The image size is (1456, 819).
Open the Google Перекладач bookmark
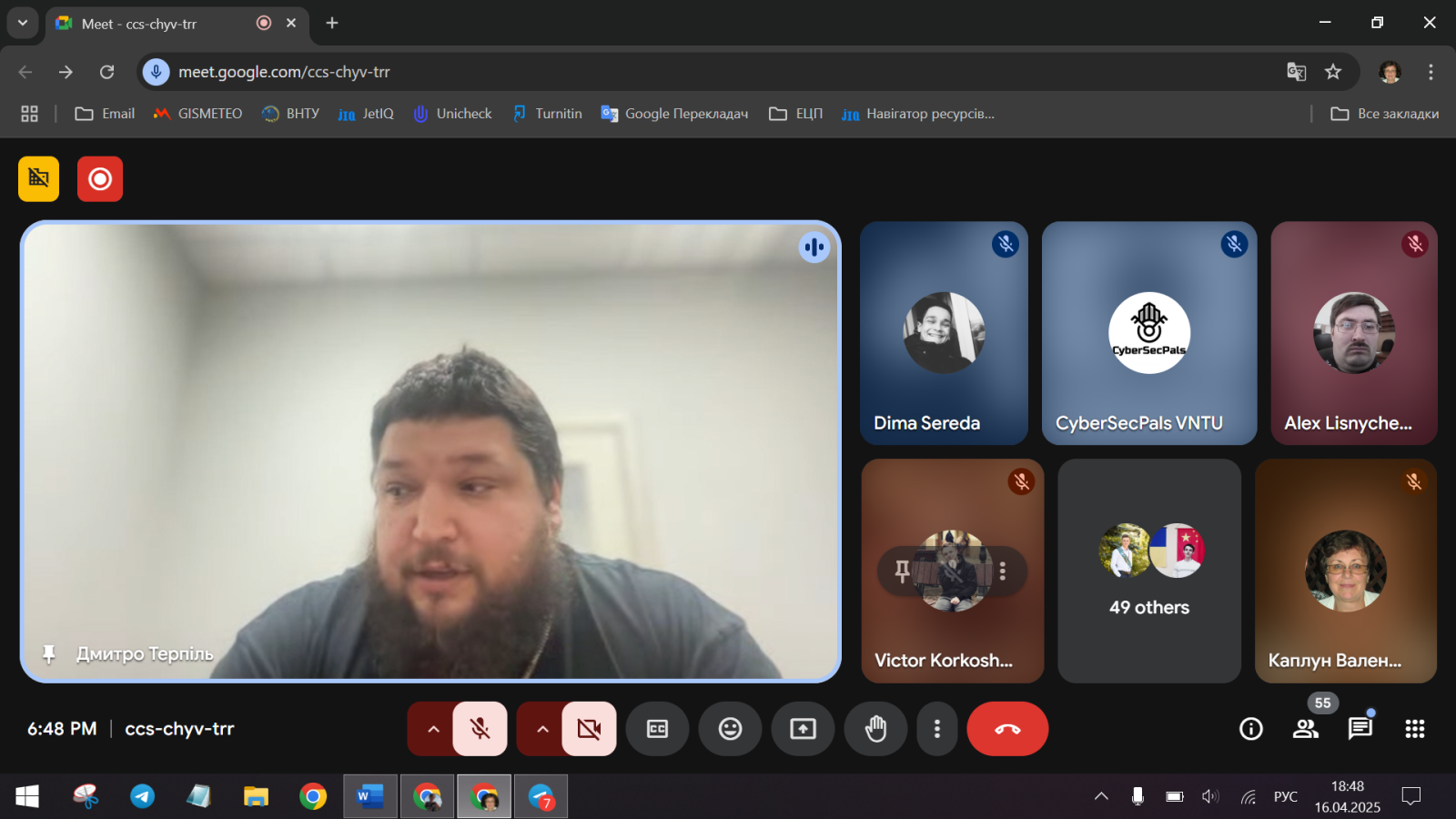coord(674,114)
